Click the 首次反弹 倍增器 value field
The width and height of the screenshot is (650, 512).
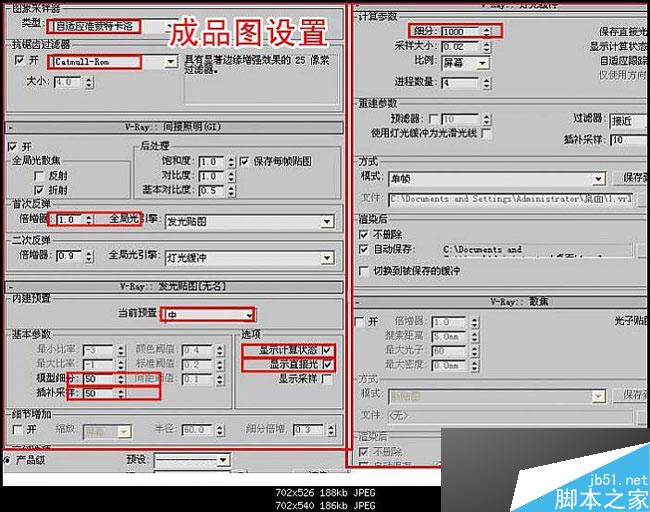69,219
